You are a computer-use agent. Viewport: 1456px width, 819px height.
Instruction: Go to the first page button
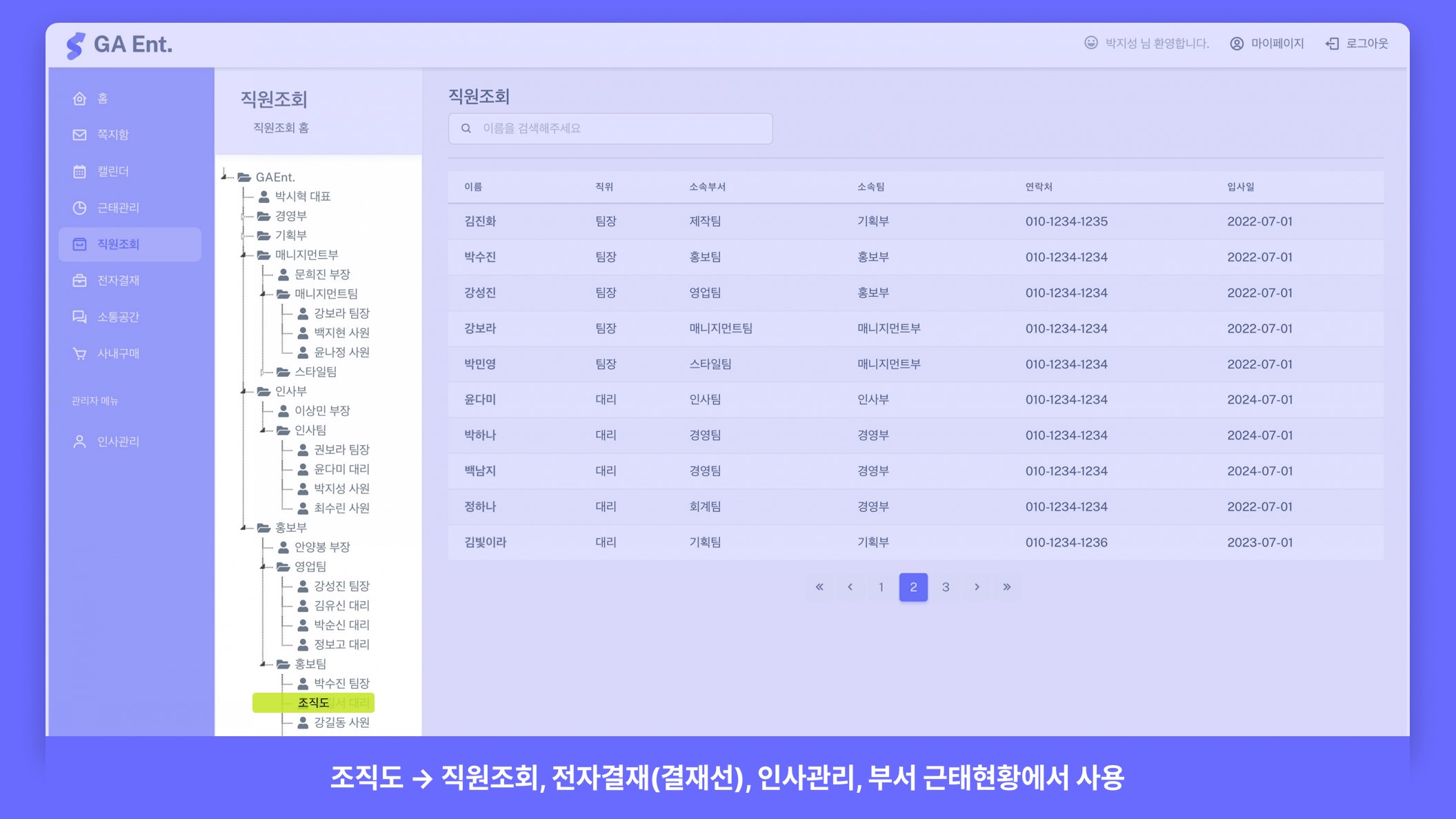point(819,587)
